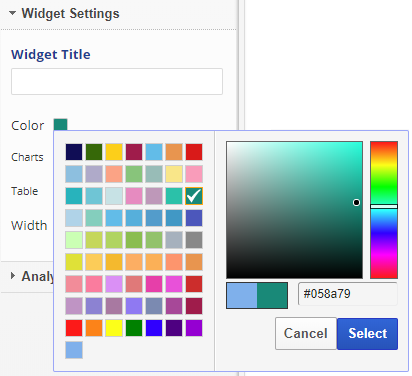This screenshot has width=412, height=376.
Task: Click the teal Color swatch beside Color label
Action: pyautogui.click(x=60, y=125)
